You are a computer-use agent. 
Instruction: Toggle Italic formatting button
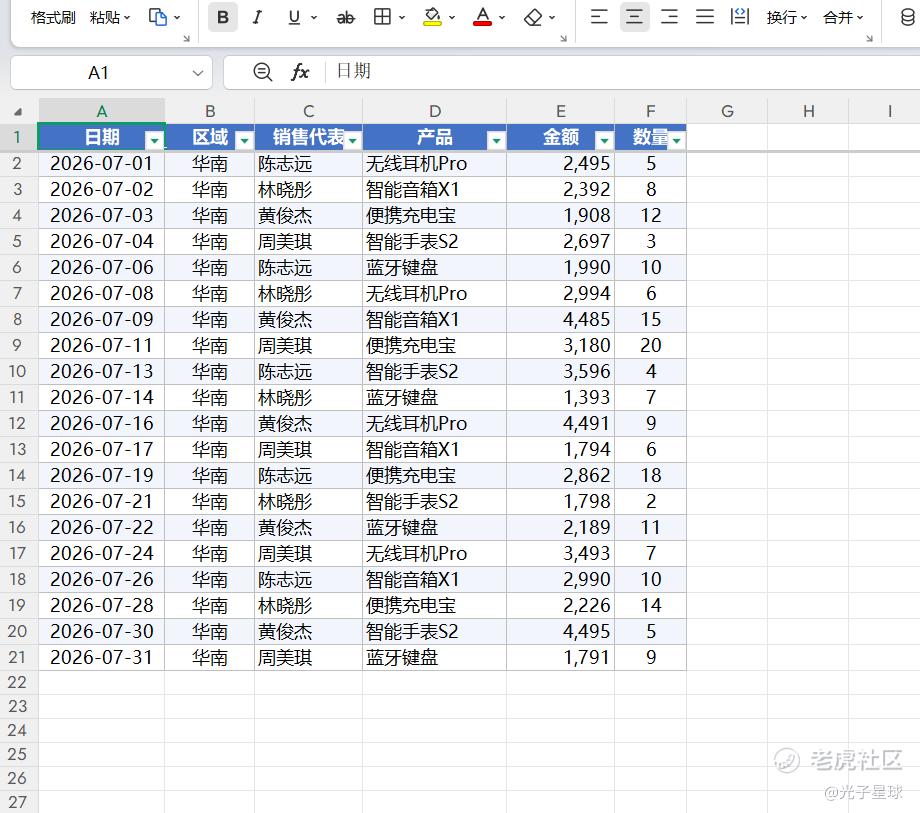[257, 18]
